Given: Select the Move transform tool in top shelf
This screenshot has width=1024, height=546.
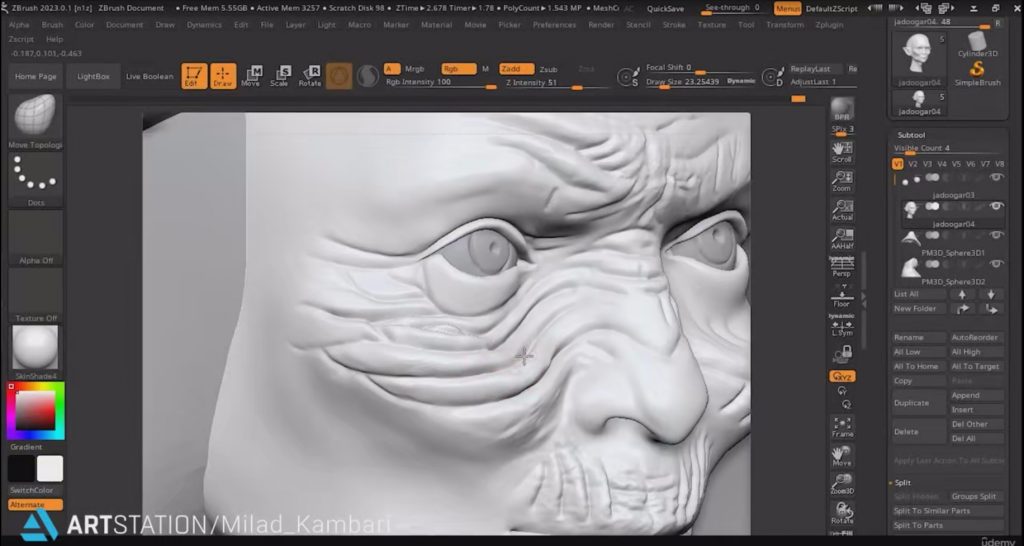Looking at the screenshot, I should click(251, 76).
